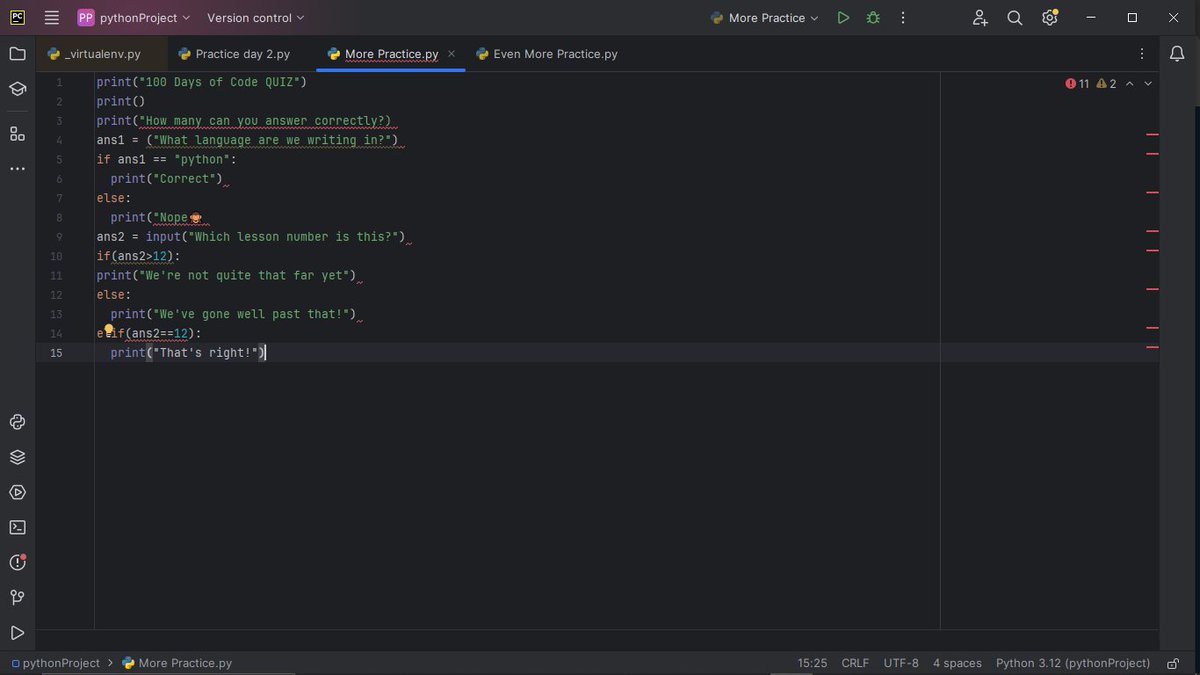The height and width of the screenshot is (675, 1200).
Task: Change UTF-8 file encoding
Action: [x=901, y=663]
